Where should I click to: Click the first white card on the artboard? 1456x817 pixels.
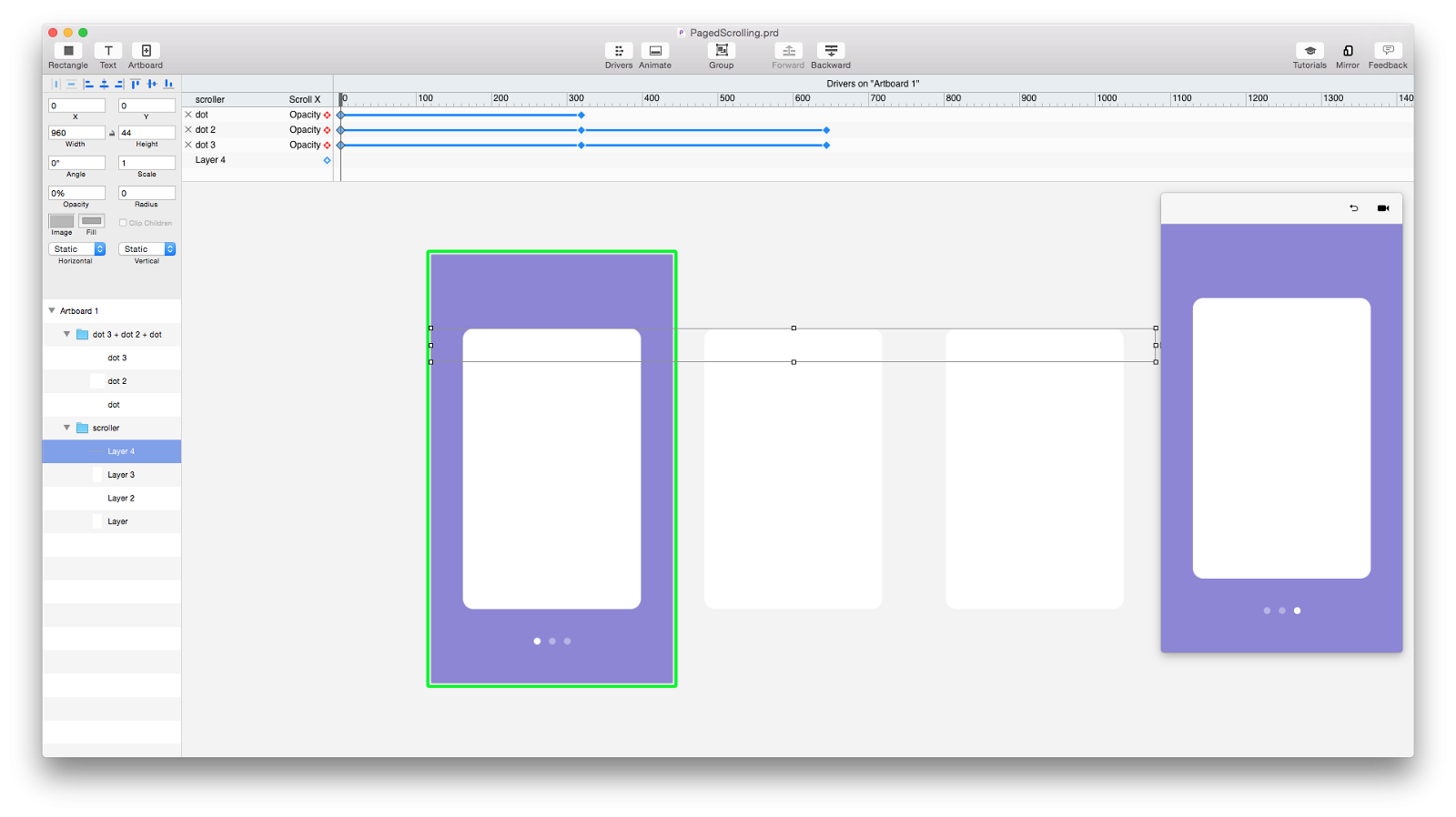(x=551, y=469)
